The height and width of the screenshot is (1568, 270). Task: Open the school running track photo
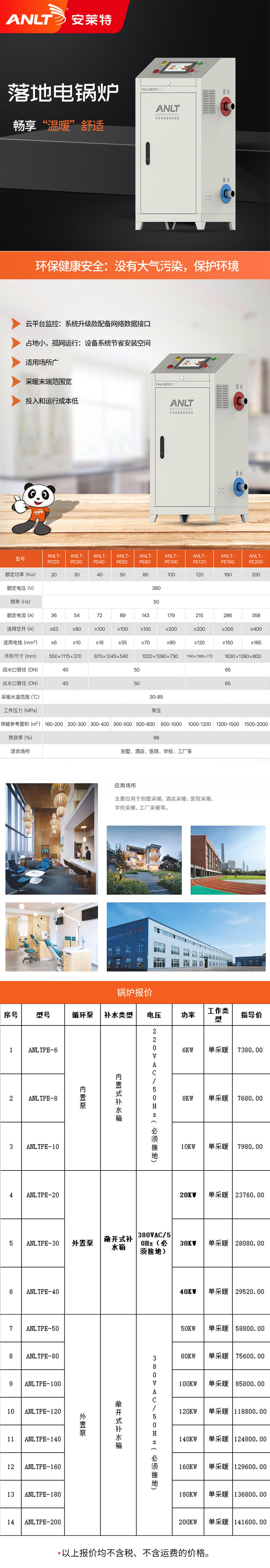228,860
